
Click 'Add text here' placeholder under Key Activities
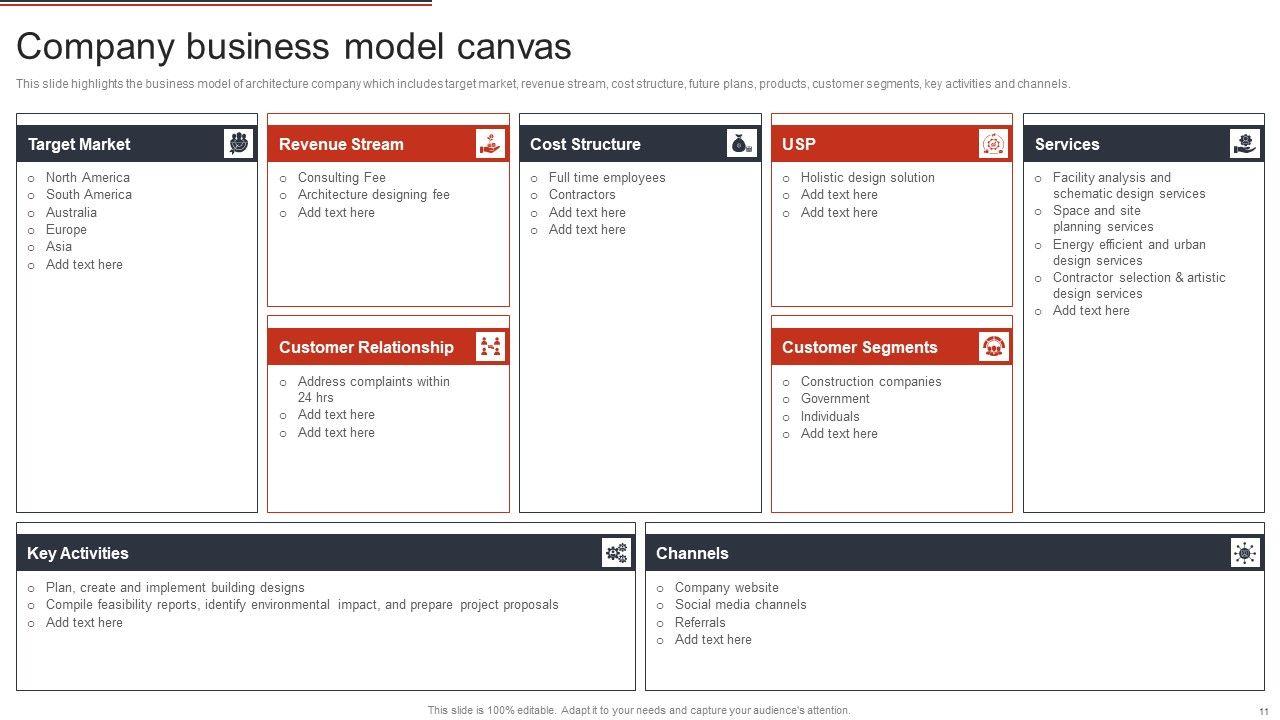tap(84, 623)
